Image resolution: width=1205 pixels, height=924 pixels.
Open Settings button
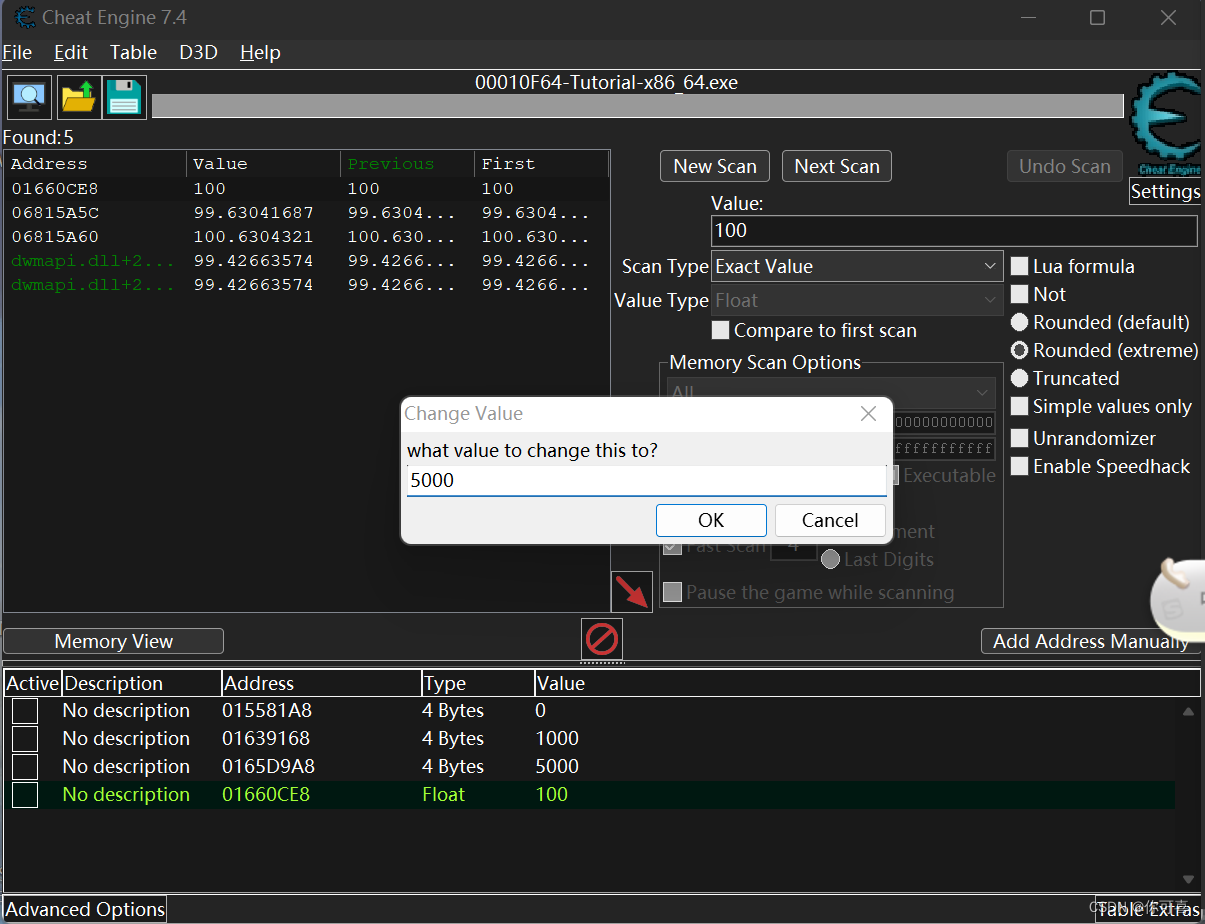[1165, 191]
